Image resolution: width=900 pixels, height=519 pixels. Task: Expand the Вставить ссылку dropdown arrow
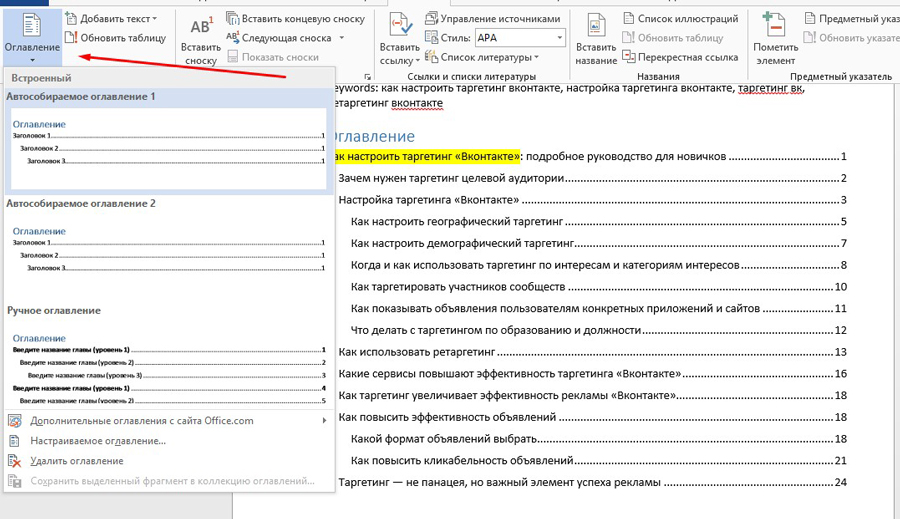click(x=418, y=60)
